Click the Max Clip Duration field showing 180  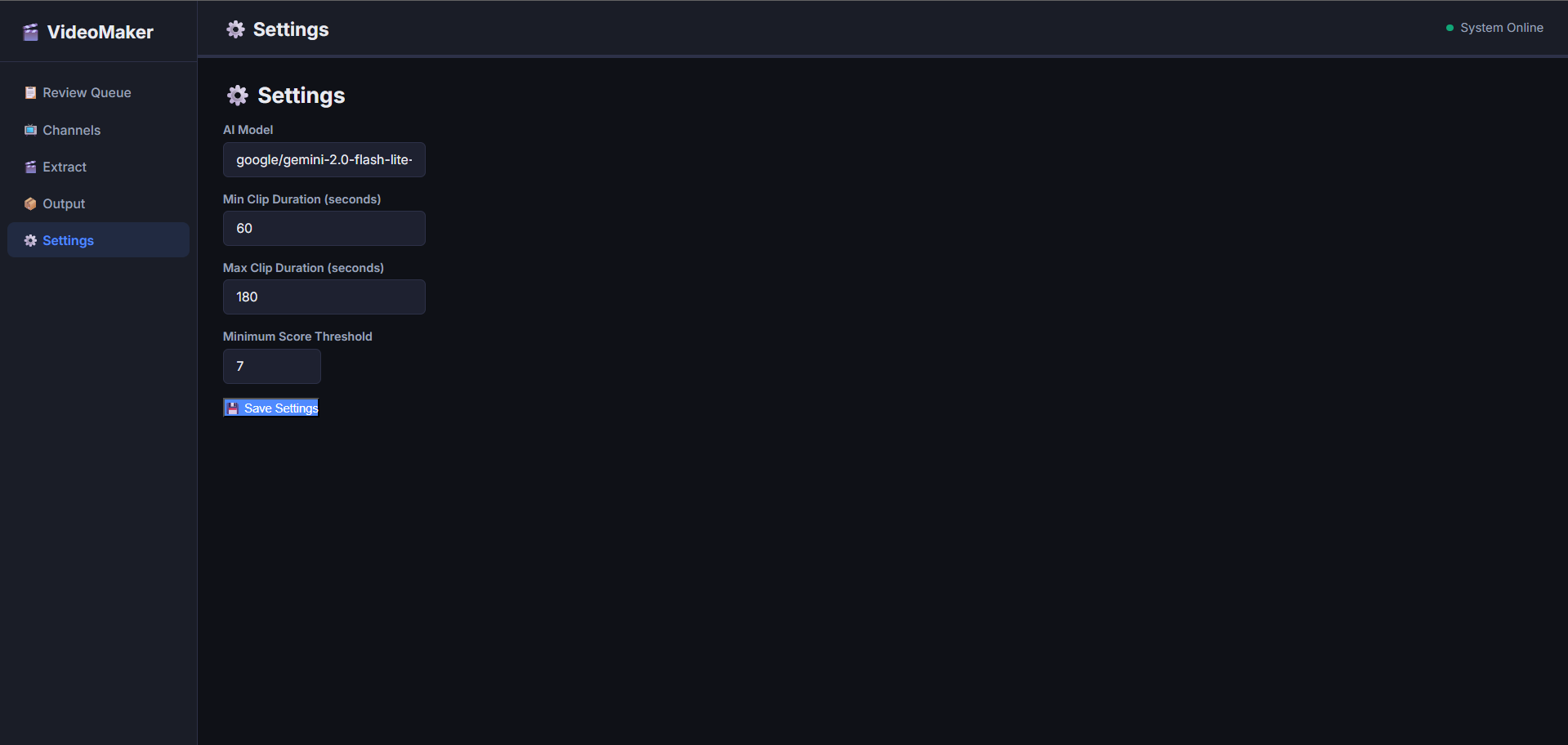point(324,297)
